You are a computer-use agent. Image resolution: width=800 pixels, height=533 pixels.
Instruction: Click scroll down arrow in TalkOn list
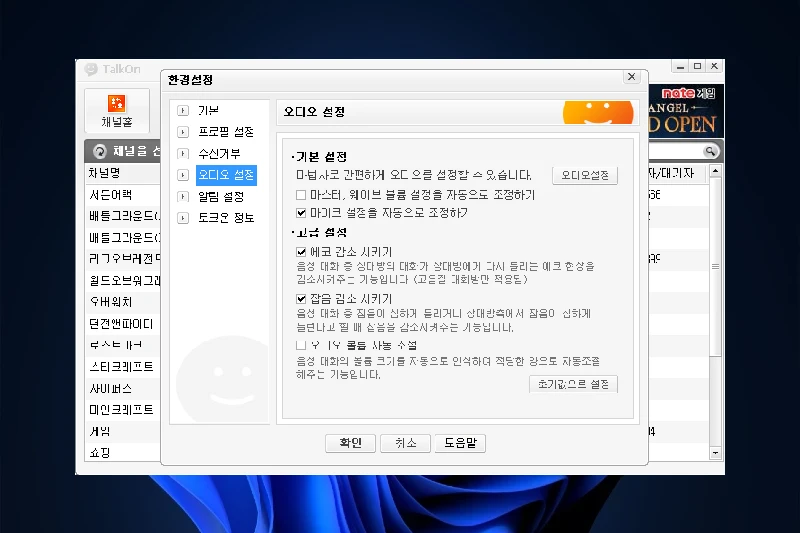[x=715, y=452]
